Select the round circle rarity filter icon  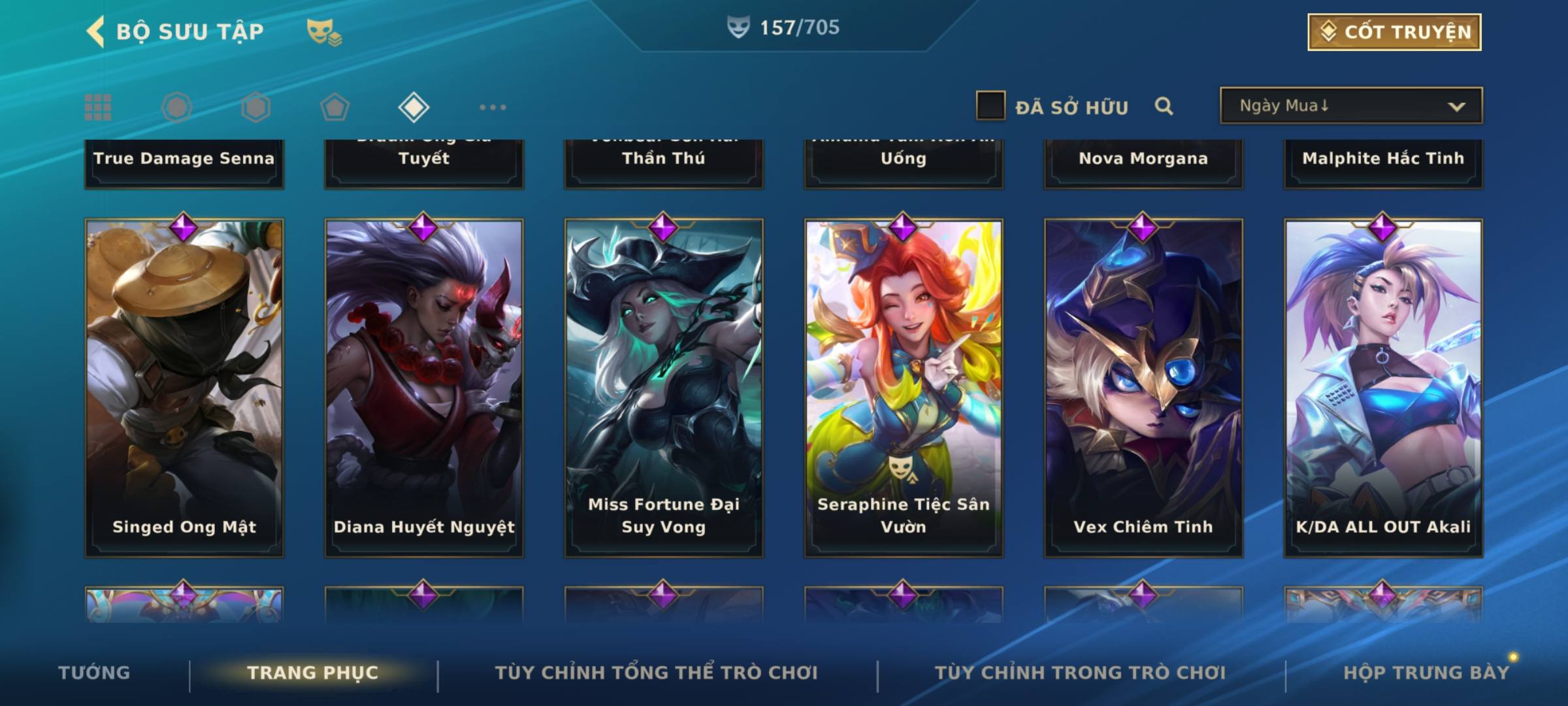click(177, 107)
